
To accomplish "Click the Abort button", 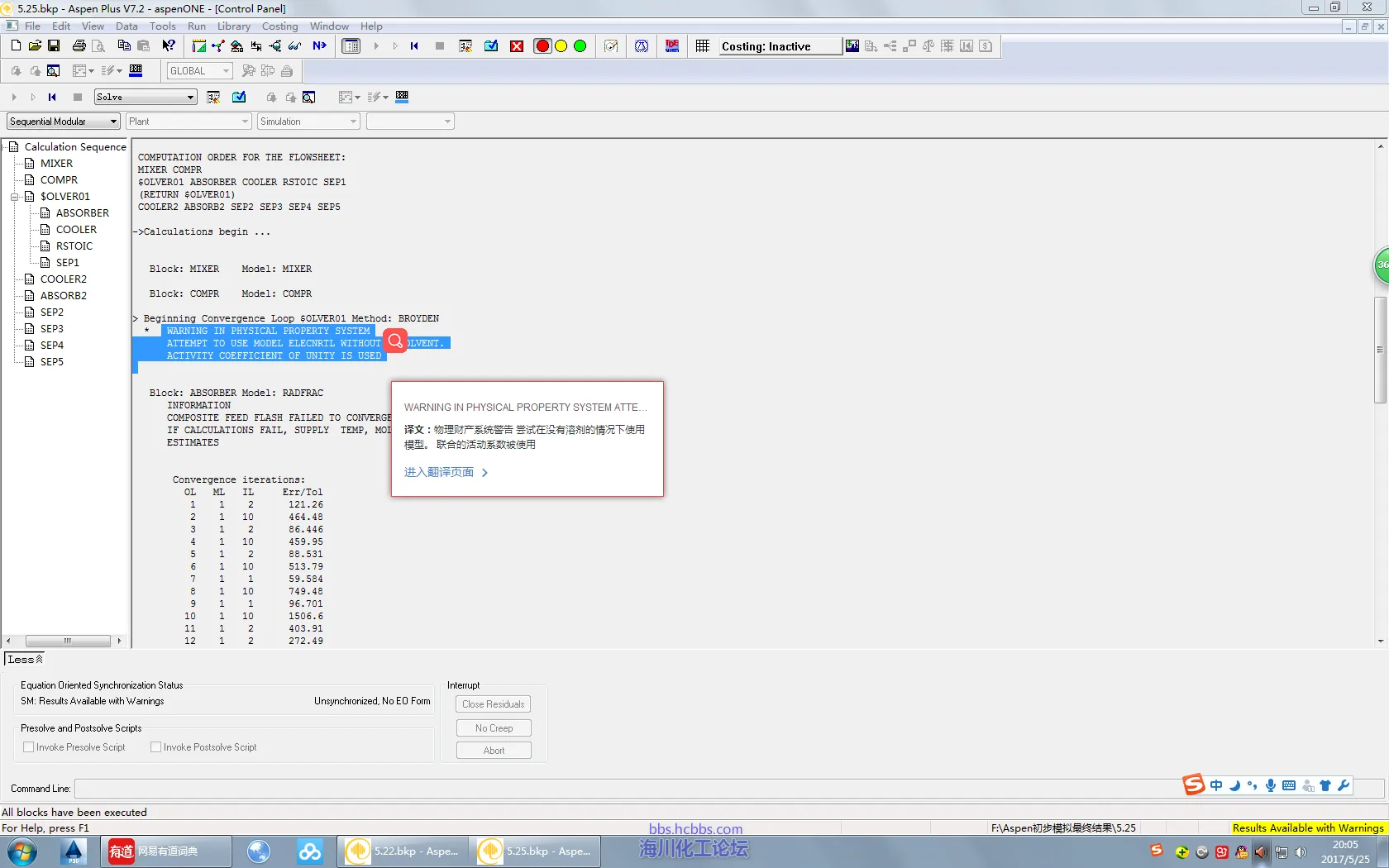I will coord(494,751).
